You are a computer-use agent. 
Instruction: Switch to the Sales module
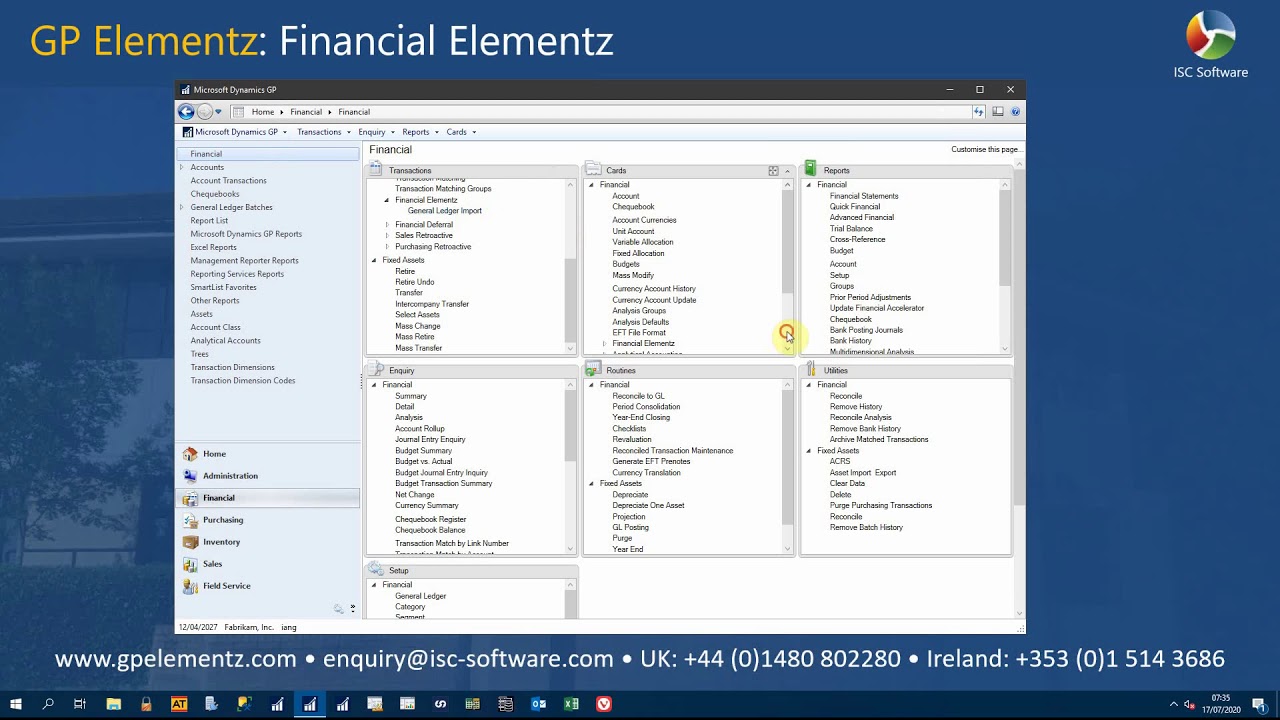268,564
